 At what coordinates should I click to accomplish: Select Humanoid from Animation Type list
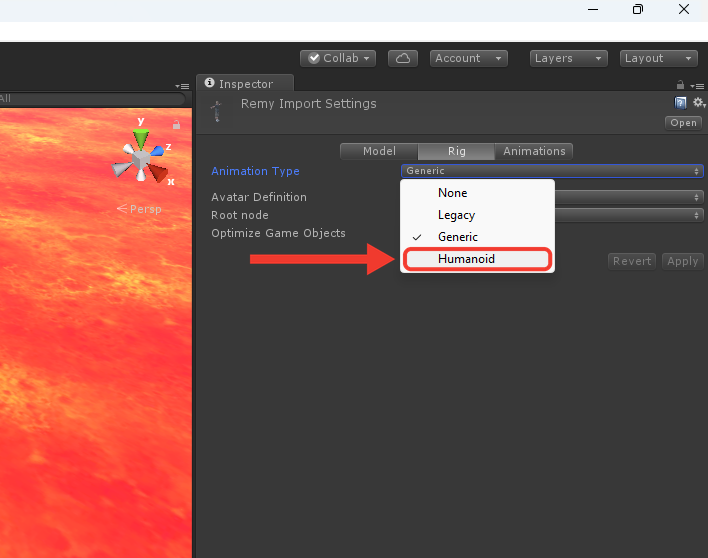coord(477,259)
